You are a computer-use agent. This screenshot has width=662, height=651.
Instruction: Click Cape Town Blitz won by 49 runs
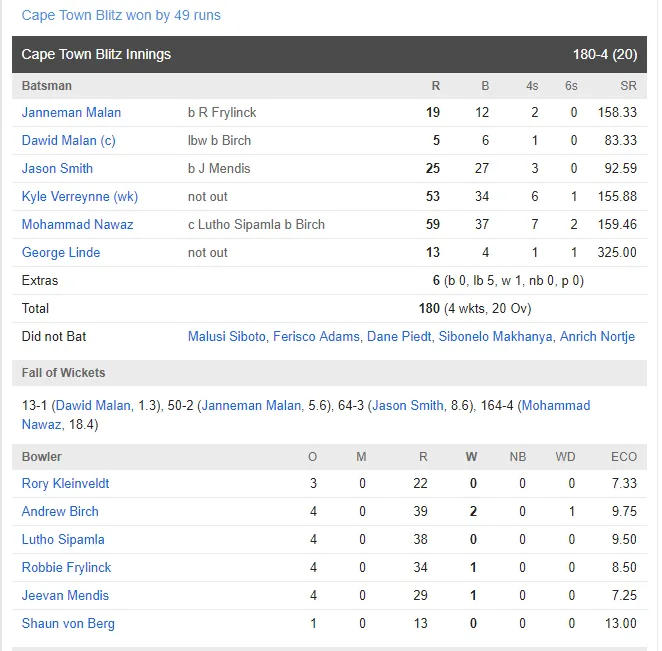tap(121, 15)
